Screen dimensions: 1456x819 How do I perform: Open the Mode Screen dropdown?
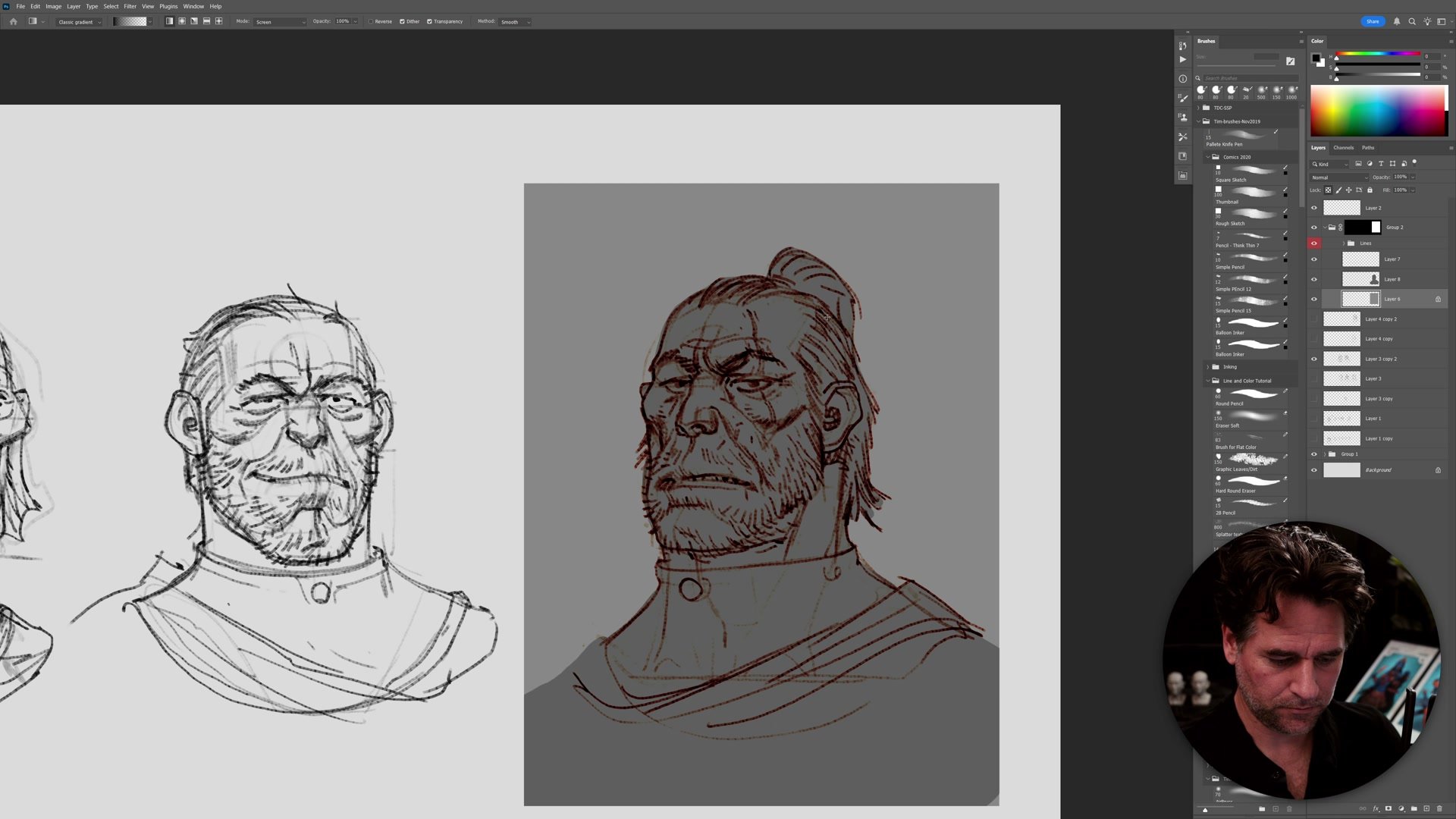tap(280, 22)
